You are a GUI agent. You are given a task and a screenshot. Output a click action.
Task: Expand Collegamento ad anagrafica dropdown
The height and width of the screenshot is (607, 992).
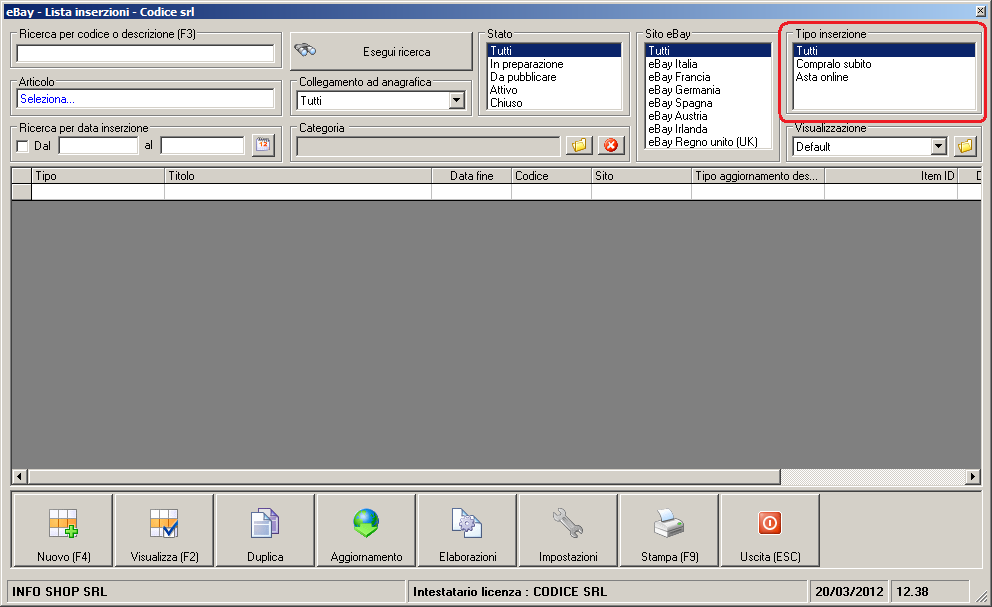[457, 100]
